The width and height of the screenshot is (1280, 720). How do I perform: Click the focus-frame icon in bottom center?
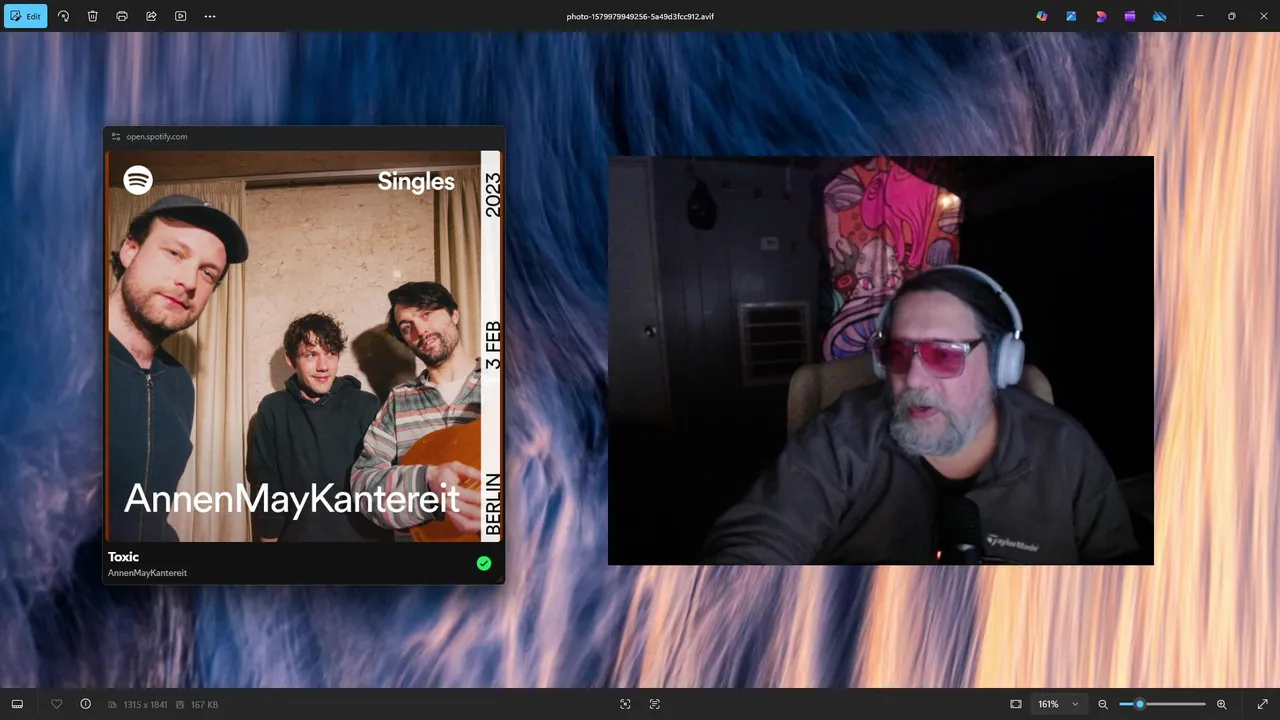(625, 704)
